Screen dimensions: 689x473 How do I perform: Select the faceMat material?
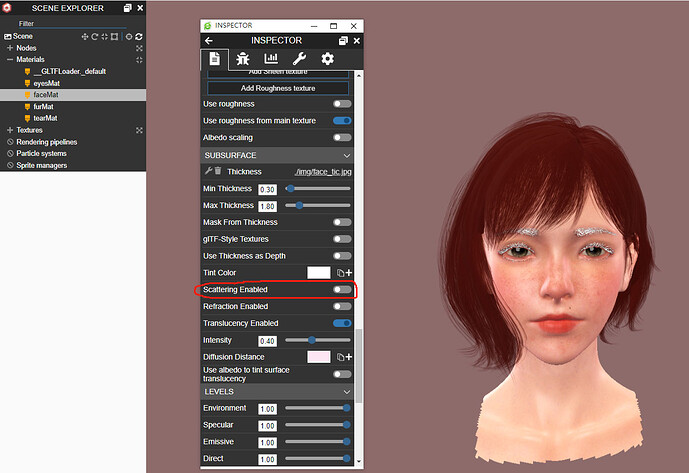[x=46, y=95]
